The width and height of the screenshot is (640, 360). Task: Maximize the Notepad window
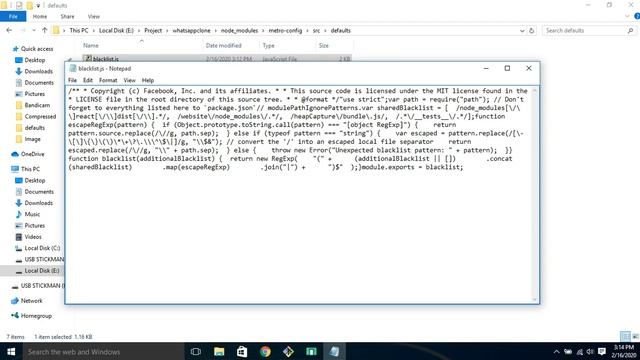pos(507,68)
